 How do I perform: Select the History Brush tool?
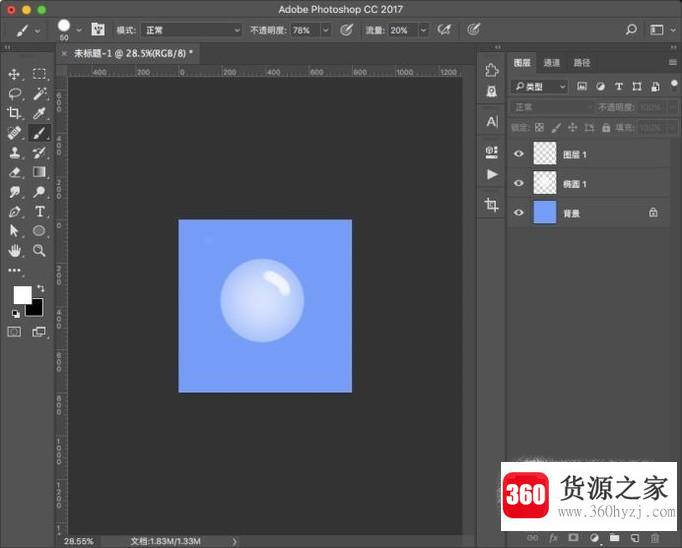(x=39, y=152)
